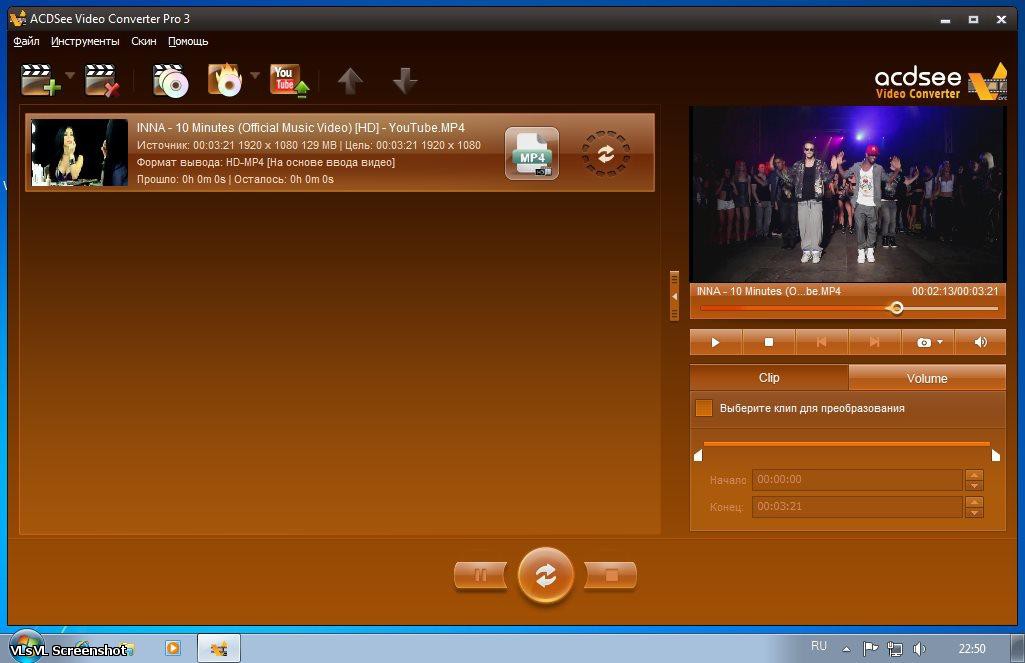Collapse the preview panel side handle
This screenshot has width=1025, height=663.
(x=674, y=296)
